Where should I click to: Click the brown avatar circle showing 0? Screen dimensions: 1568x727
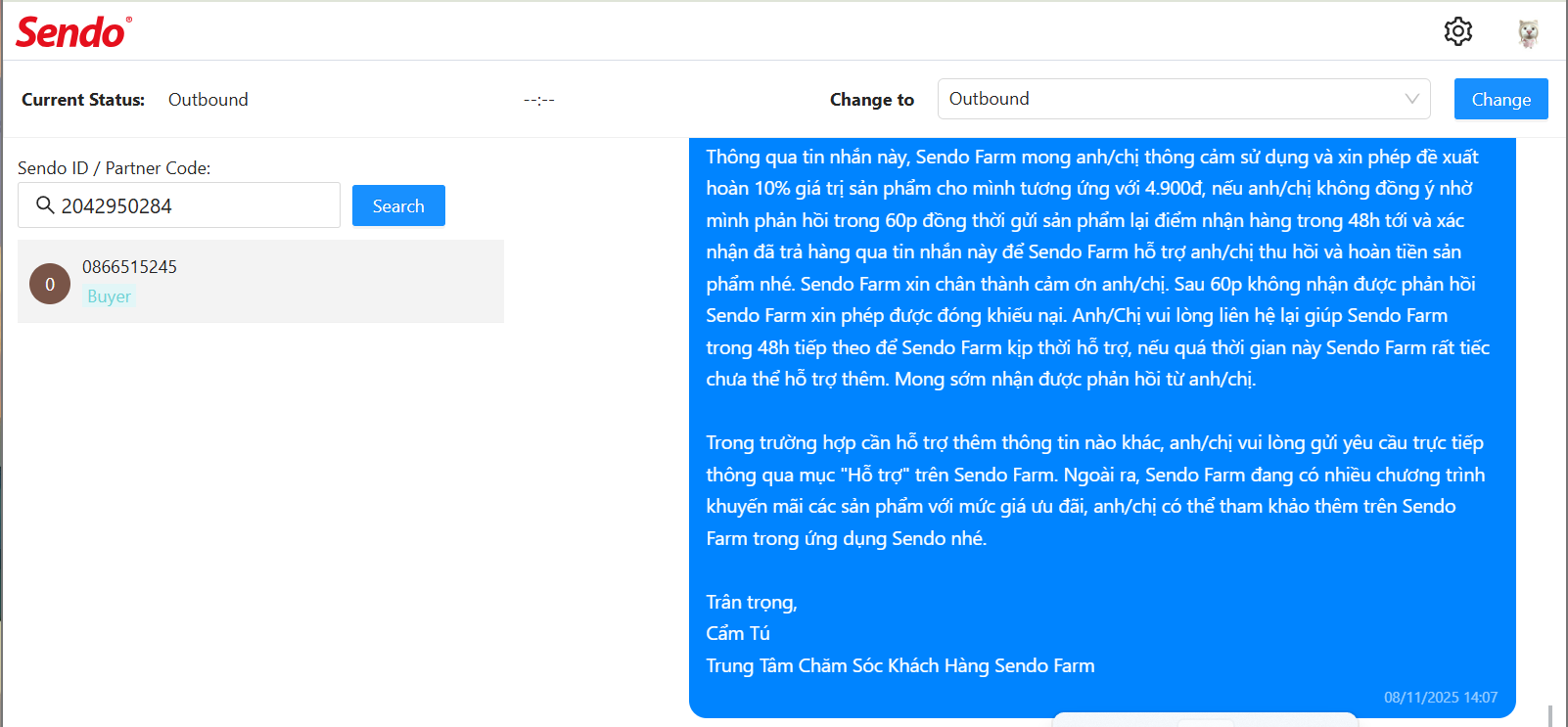coord(50,284)
